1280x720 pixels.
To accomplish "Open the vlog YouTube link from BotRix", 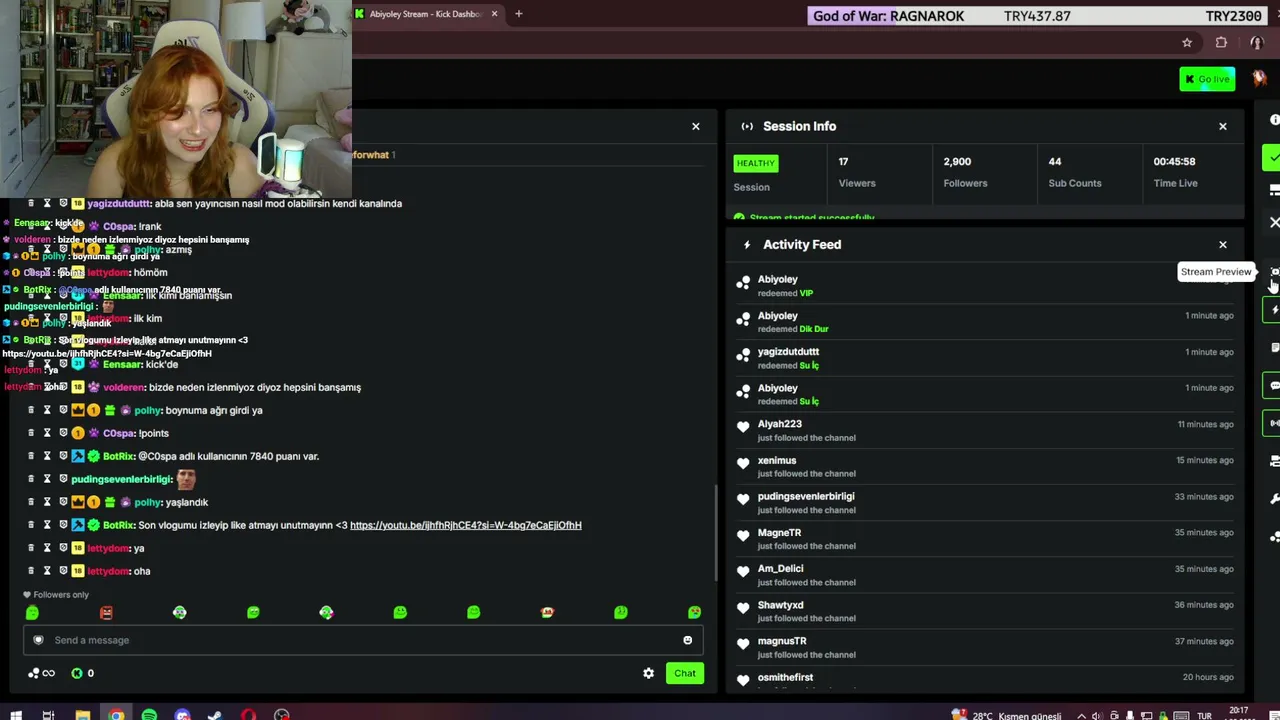I will tap(465, 525).
